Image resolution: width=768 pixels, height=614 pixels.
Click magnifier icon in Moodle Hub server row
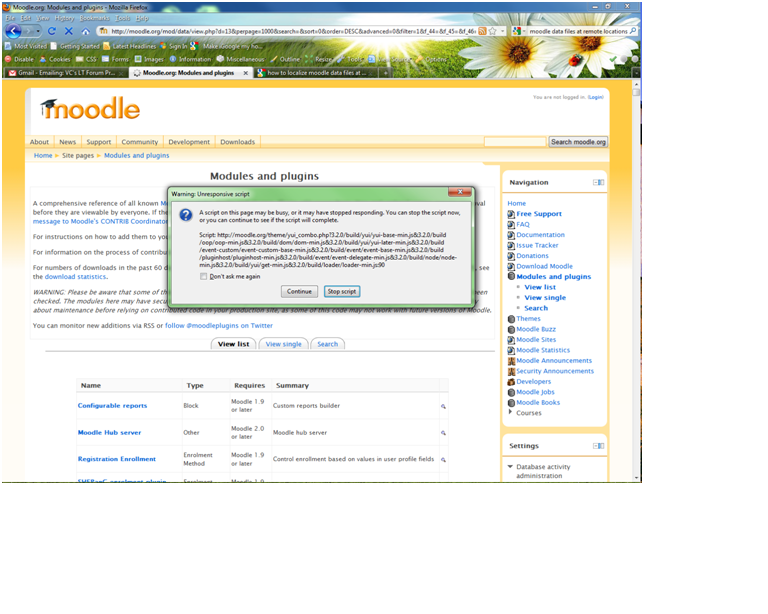(443, 433)
